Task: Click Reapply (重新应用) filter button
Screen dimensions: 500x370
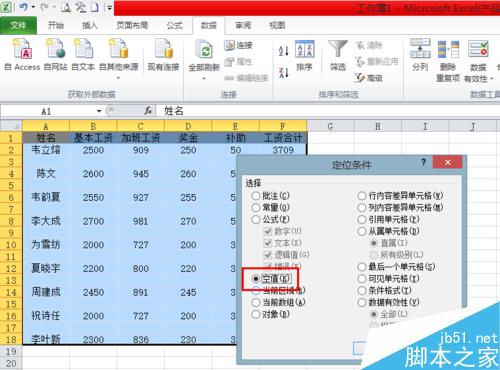Action: 377,61
